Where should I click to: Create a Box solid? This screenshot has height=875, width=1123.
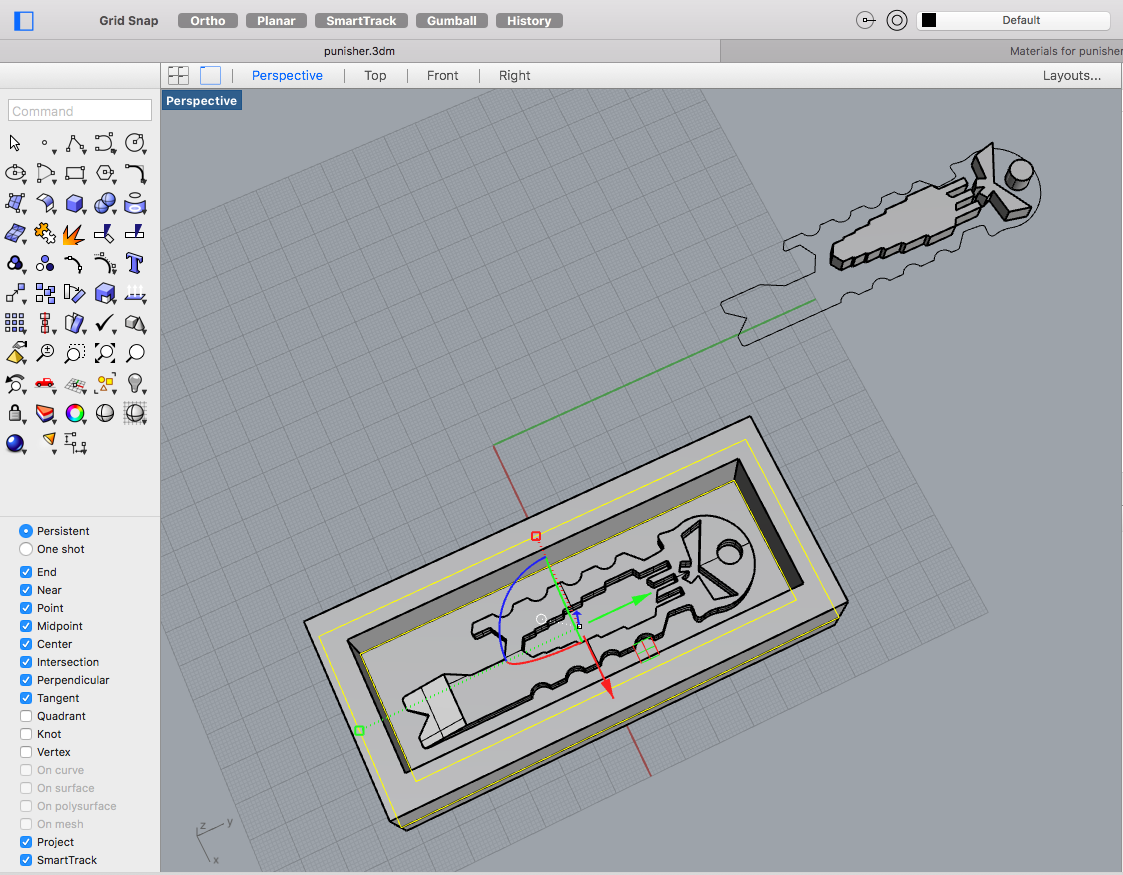tap(75, 203)
